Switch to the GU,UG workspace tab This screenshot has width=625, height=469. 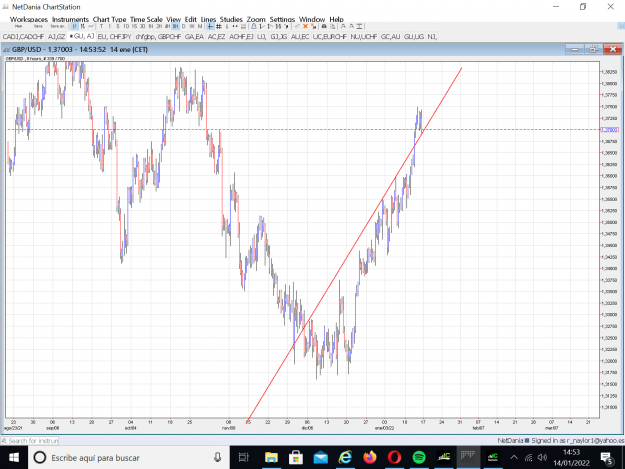coord(414,37)
